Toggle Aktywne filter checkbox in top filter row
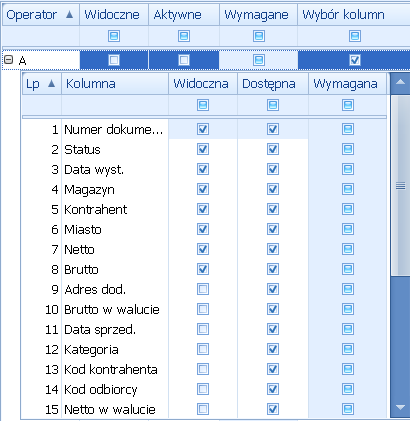This screenshot has height=421, width=410. click(184, 36)
